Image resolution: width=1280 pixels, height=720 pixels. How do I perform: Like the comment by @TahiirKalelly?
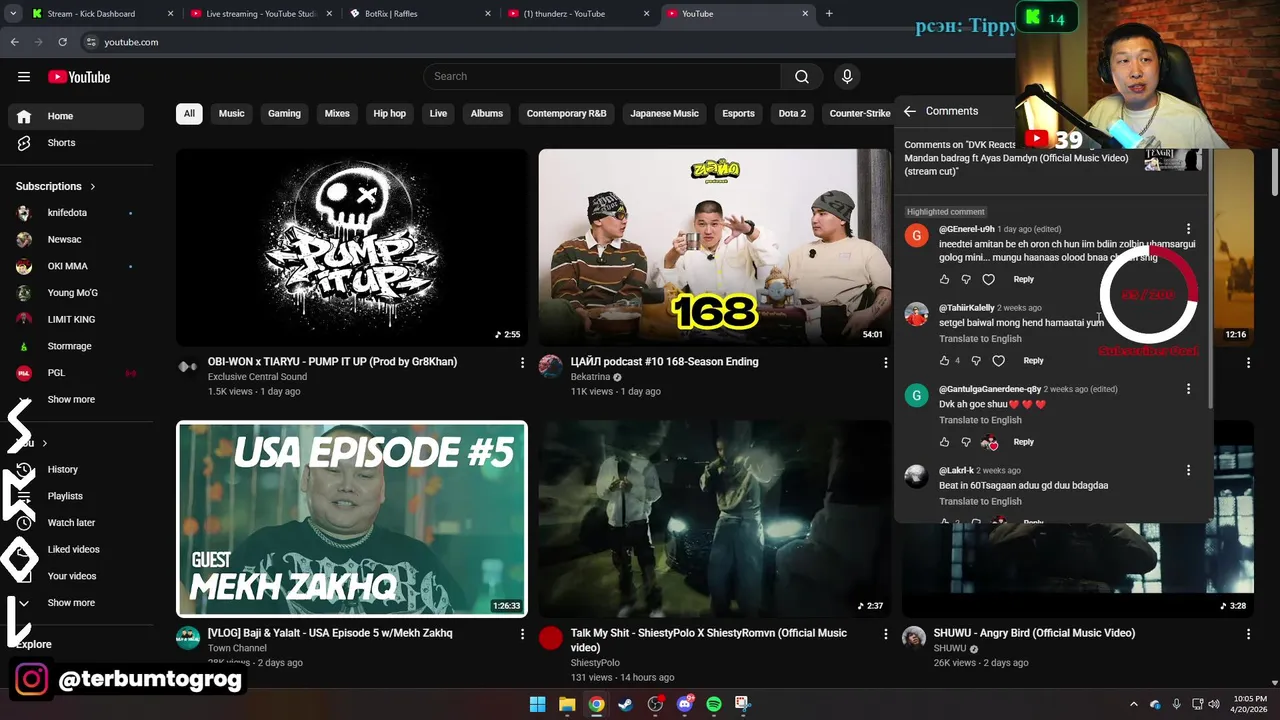tap(944, 360)
